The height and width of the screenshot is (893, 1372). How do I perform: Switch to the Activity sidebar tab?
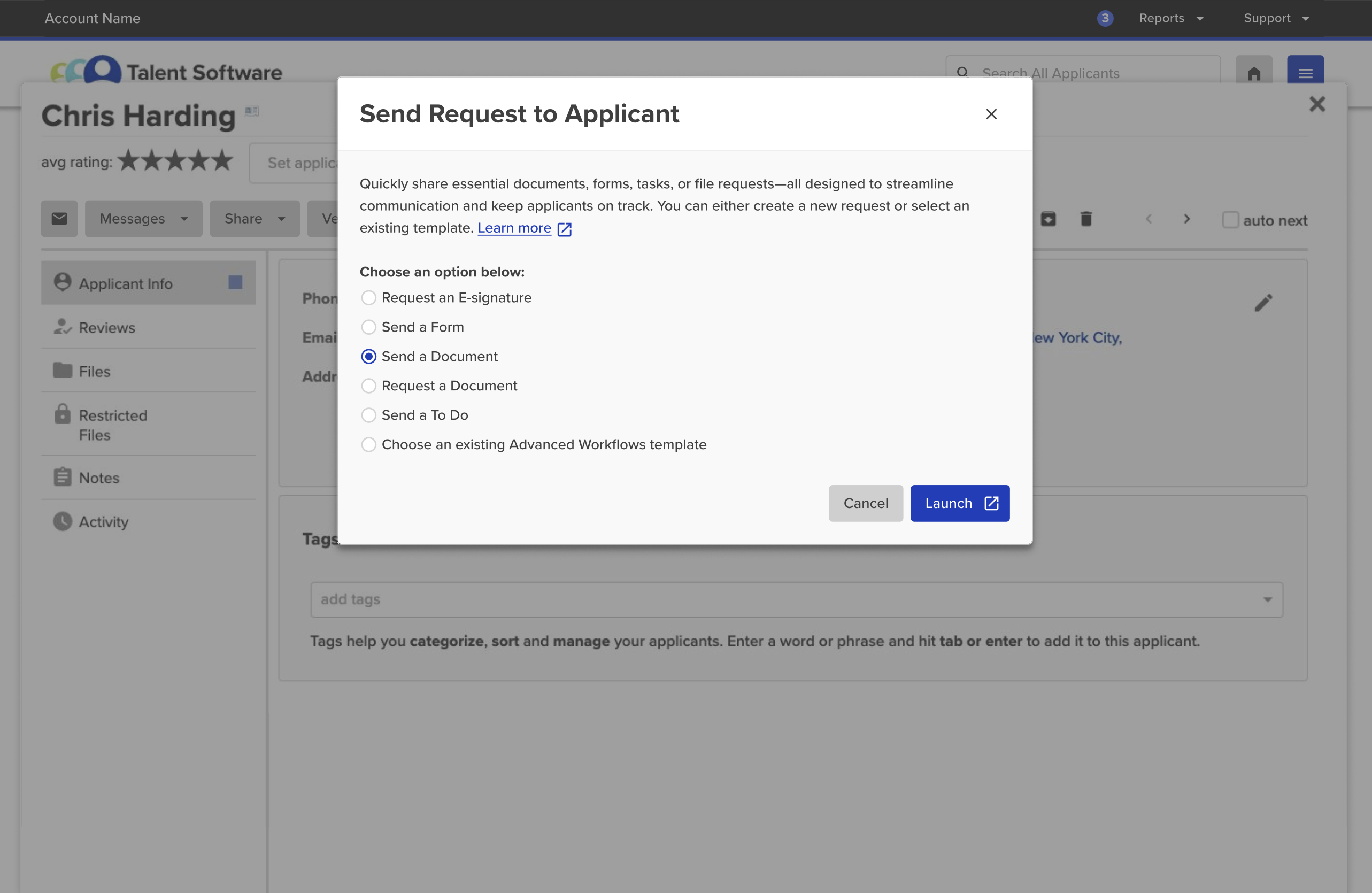click(103, 522)
